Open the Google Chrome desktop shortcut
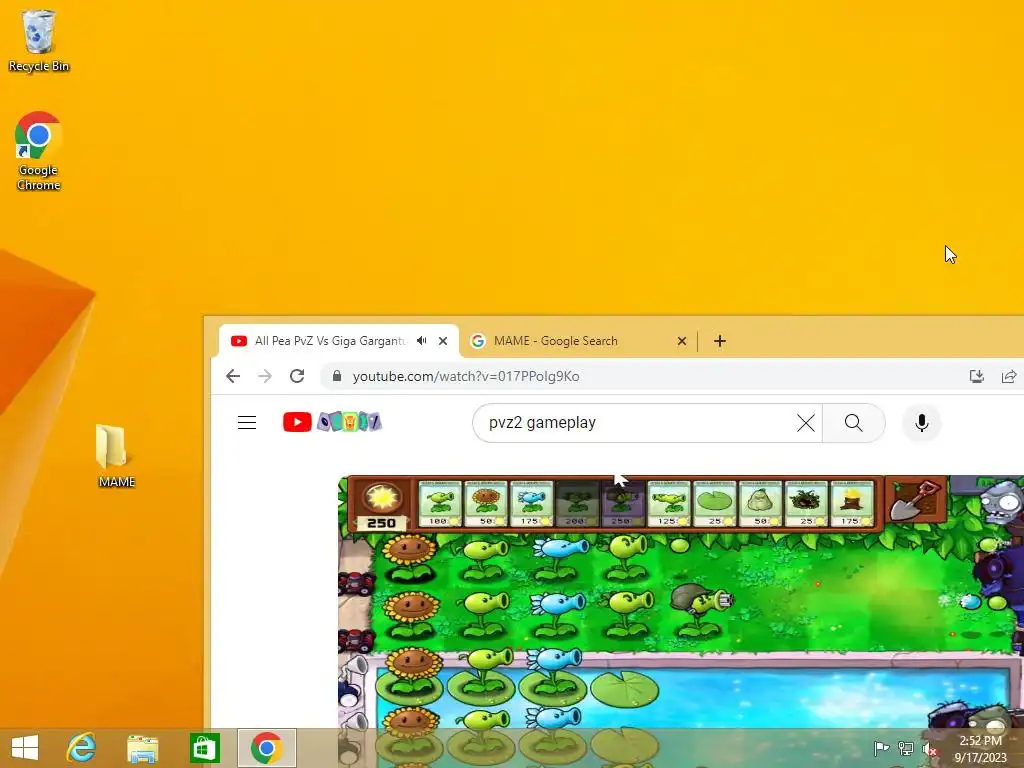Image resolution: width=1024 pixels, height=768 pixels. coord(39,152)
